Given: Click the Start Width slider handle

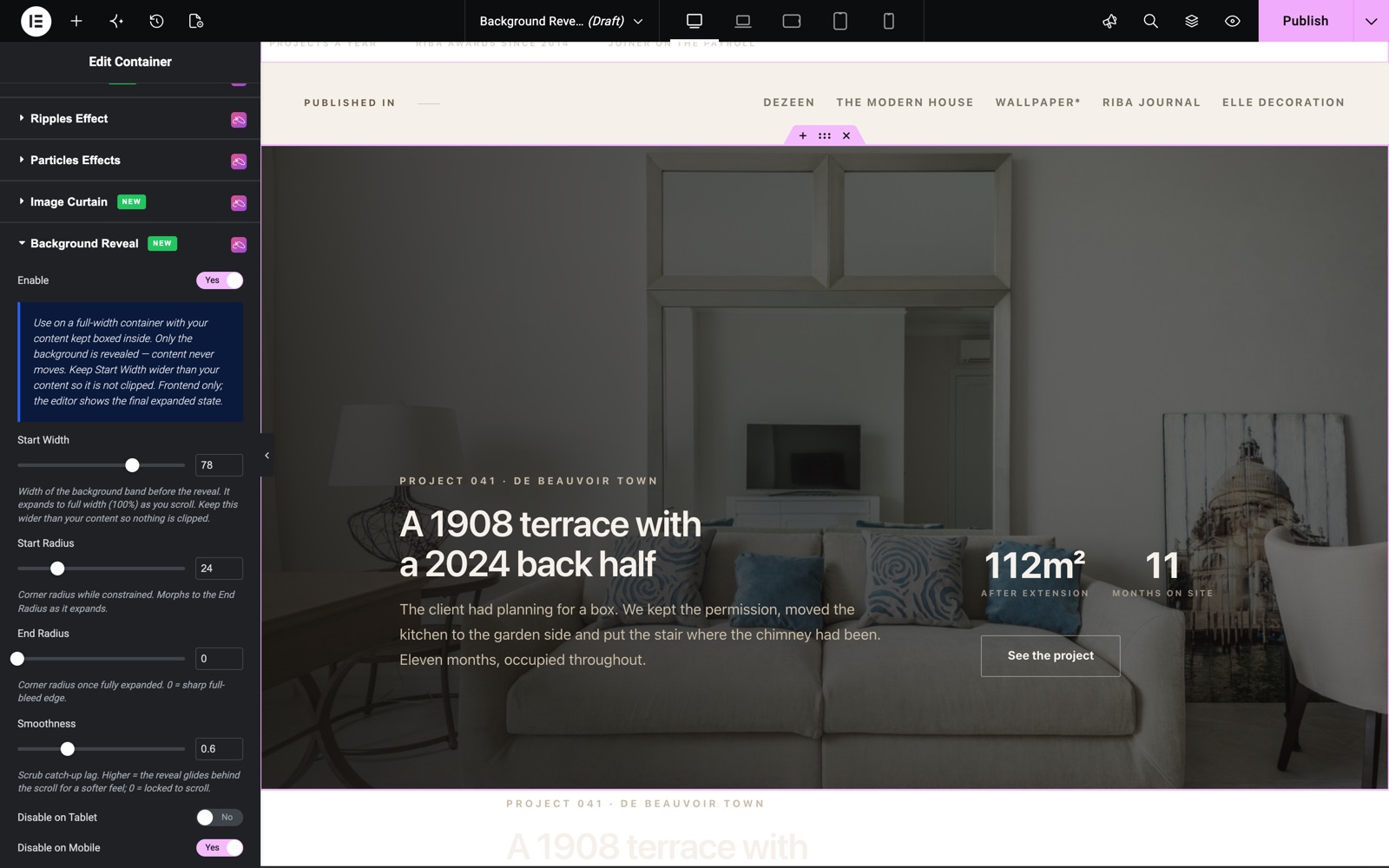Looking at the screenshot, I should click(132, 465).
